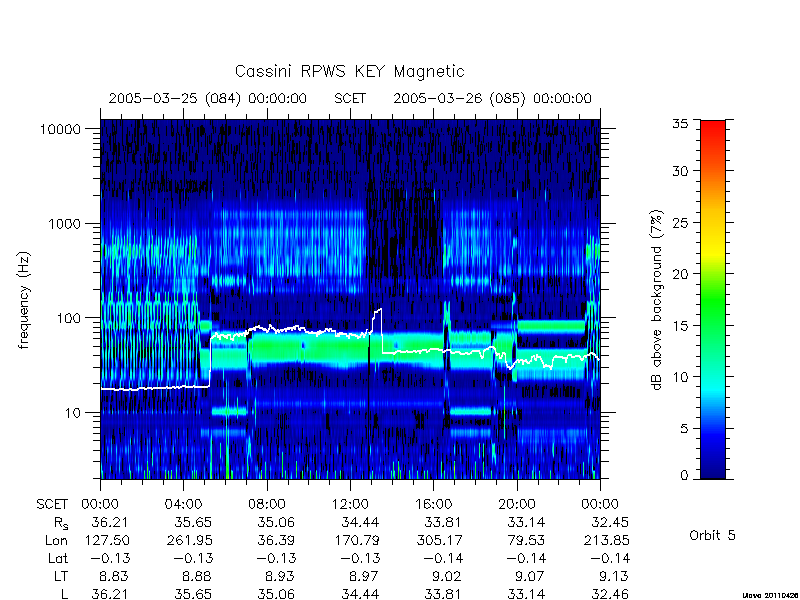Click the "20:00" time tick label
This screenshot has height=600, width=800.
click(517, 505)
